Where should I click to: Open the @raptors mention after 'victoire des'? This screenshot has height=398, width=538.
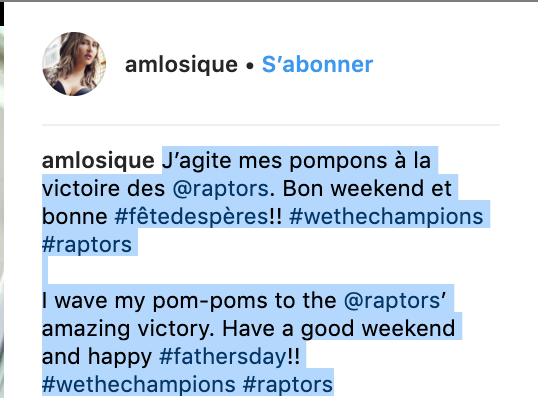[220, 189]
